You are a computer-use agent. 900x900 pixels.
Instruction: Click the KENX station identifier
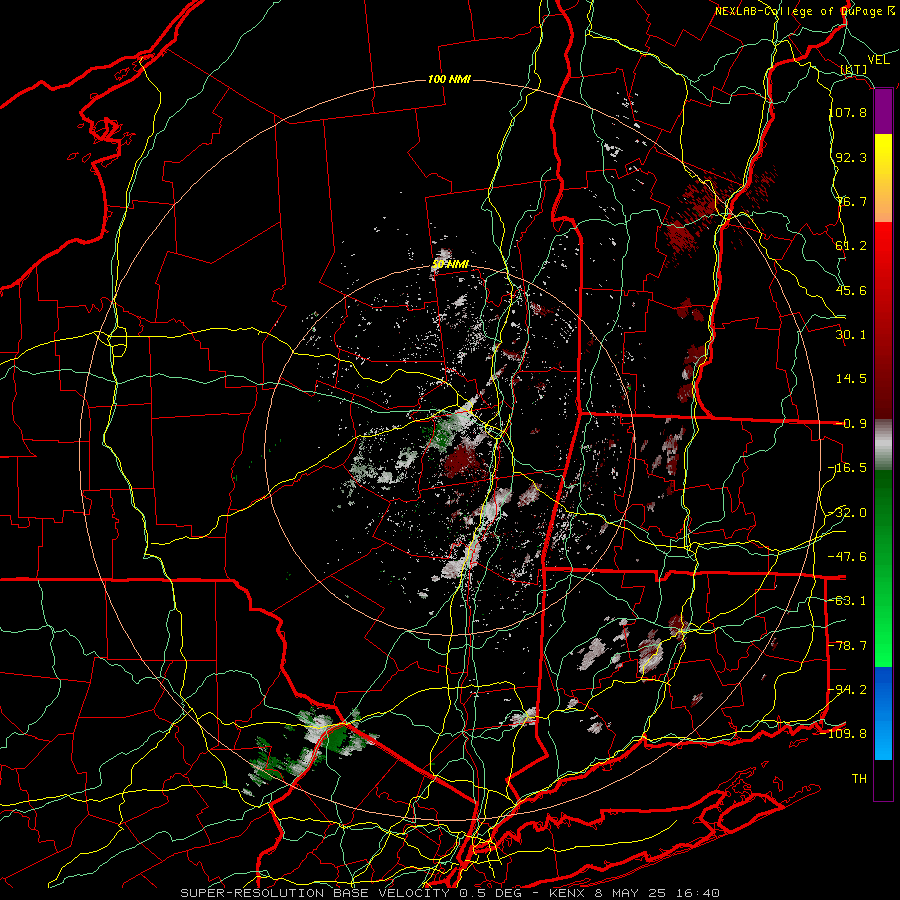569,893
